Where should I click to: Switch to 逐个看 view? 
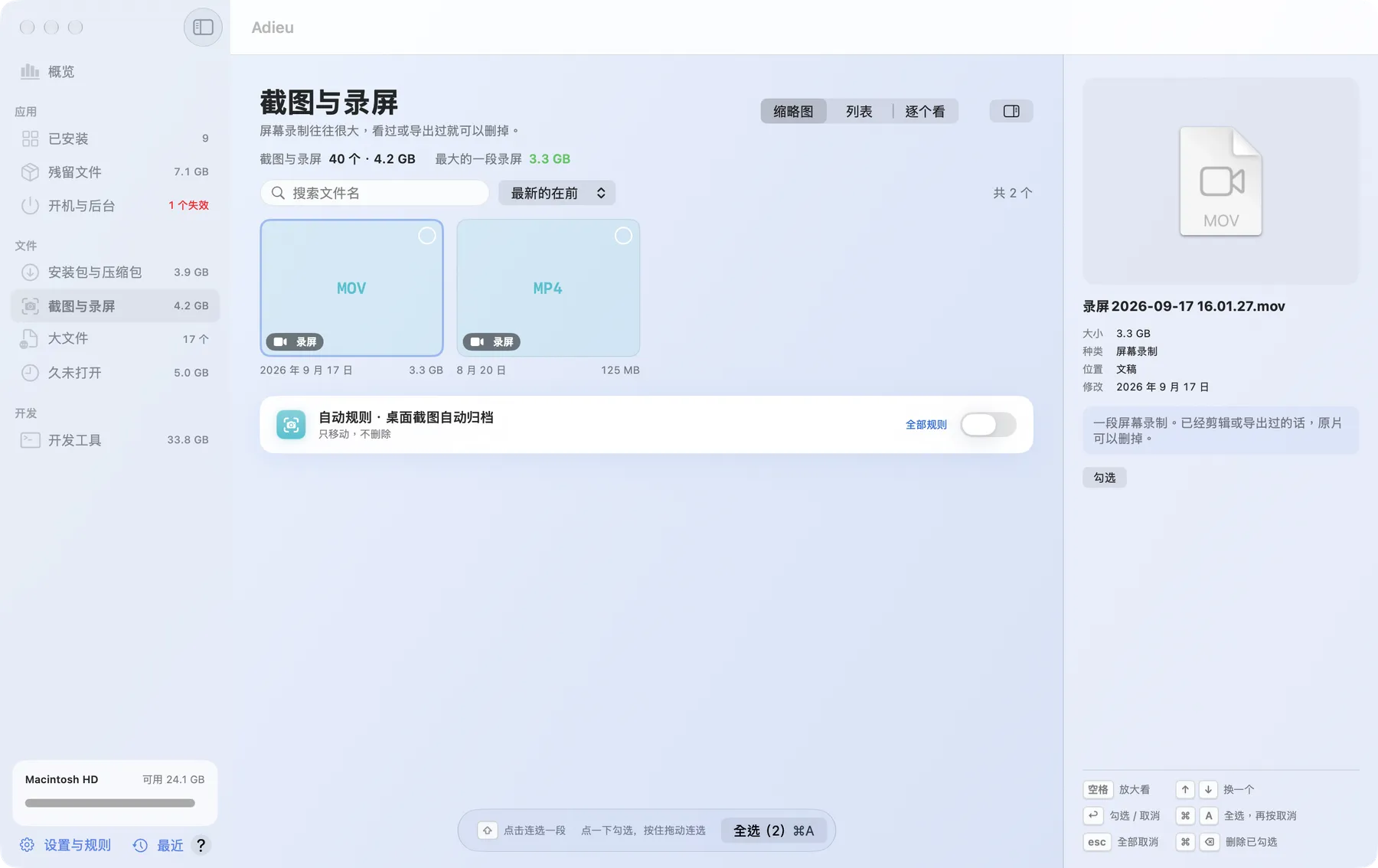925,111
